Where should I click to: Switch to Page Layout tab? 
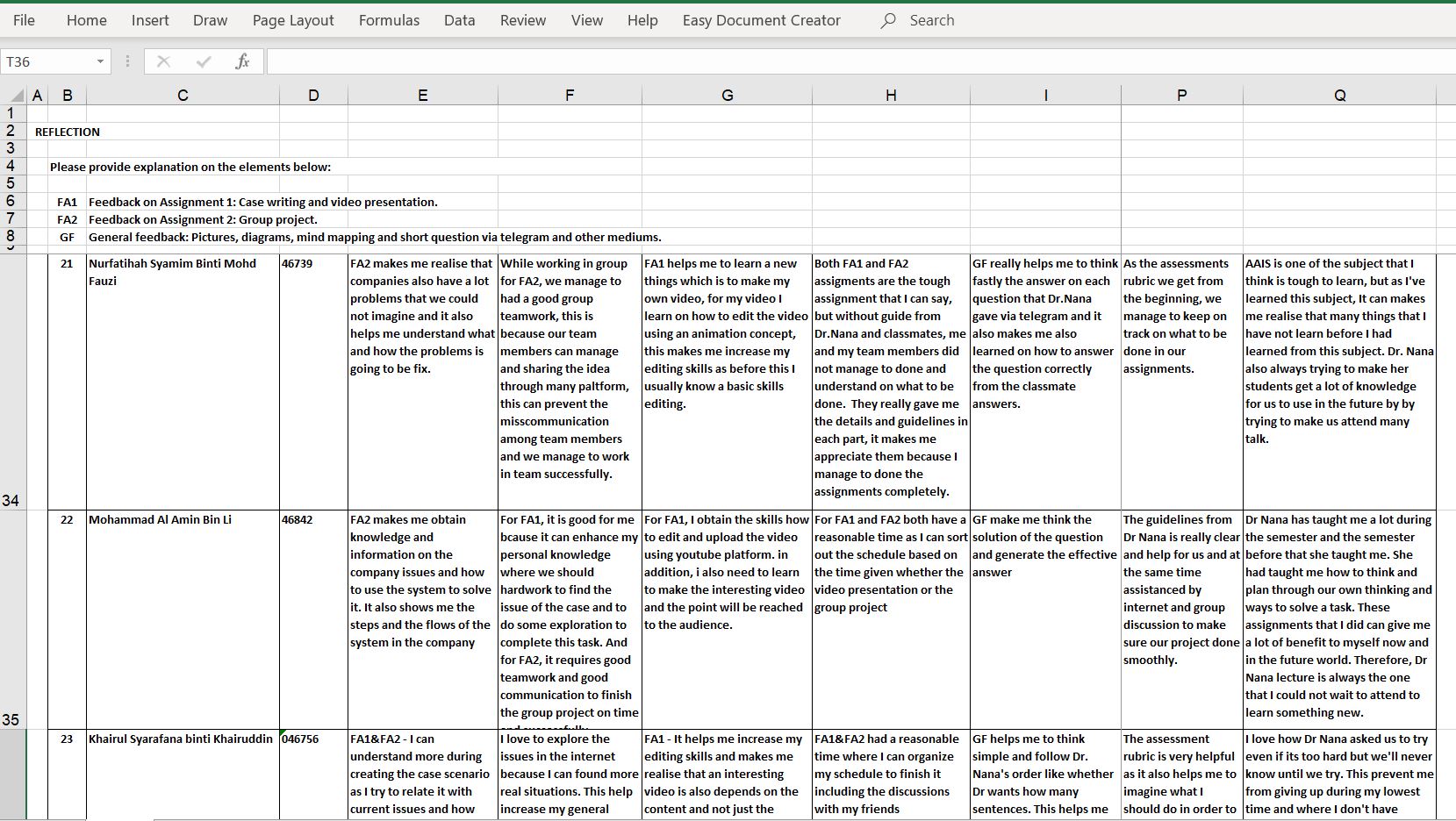click(x=293, y=20)
